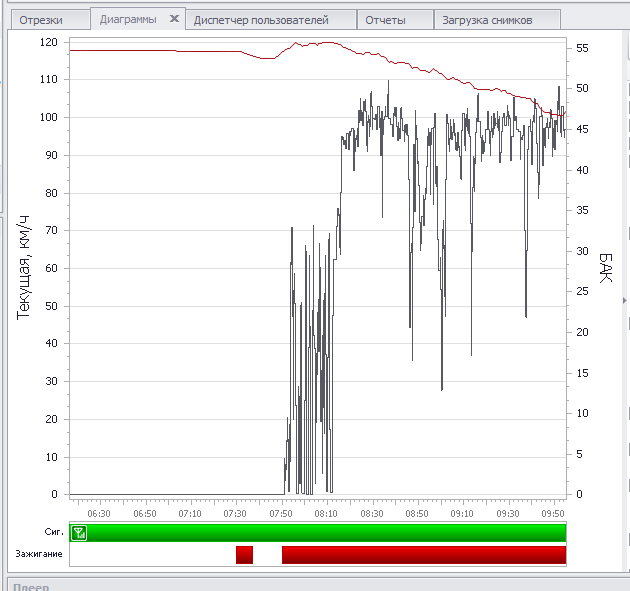Click the 55 value on БАК axis
The width and height of the screenshot is (630, 591).
point(581,48)
